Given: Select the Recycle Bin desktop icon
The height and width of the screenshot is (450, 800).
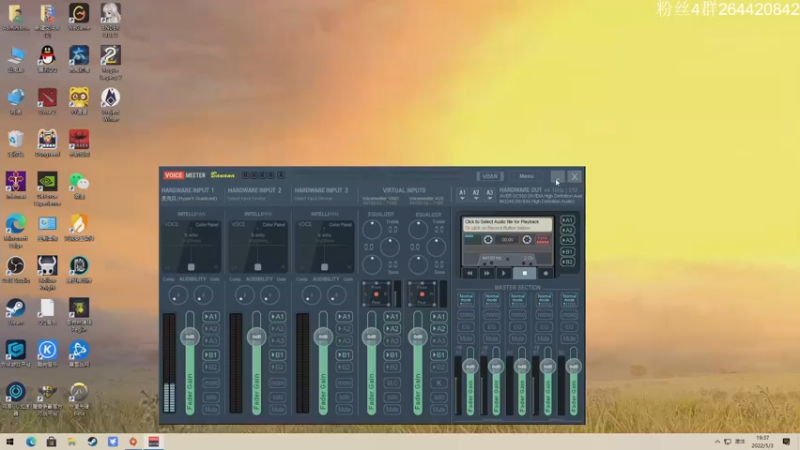Looking at the screenshot, I should point(15,143).
